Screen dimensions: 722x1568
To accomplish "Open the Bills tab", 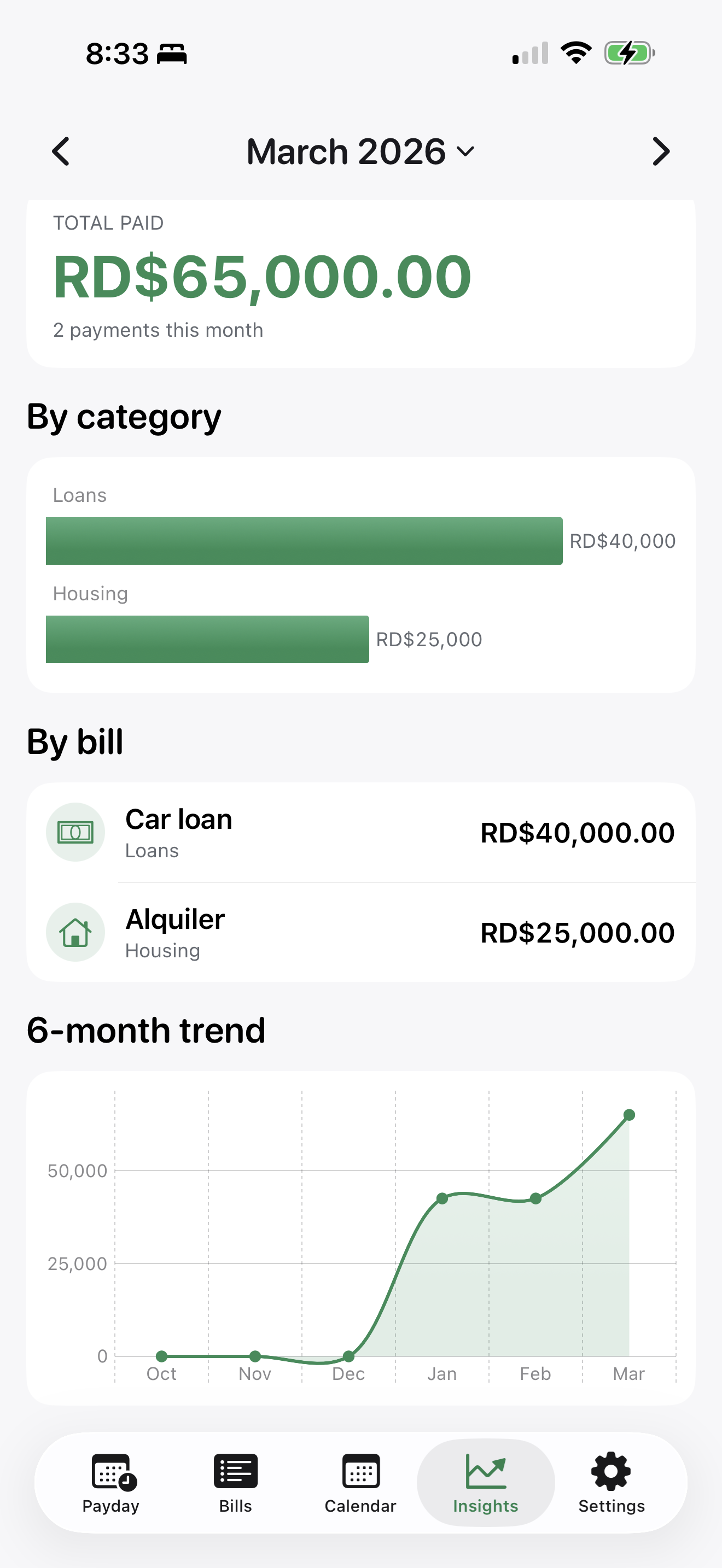I will pos(236,1483).
